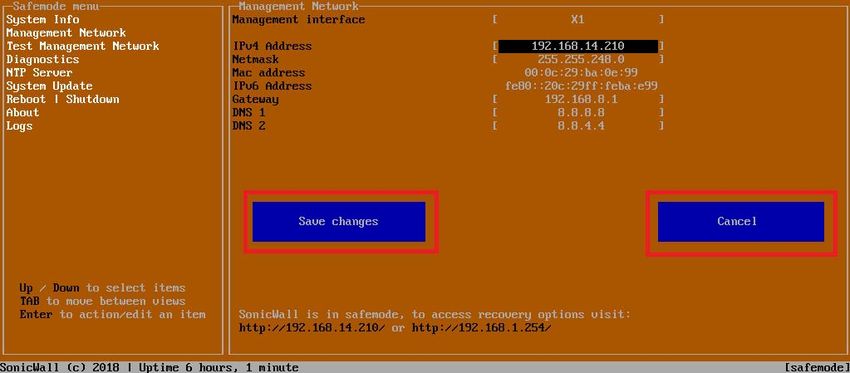850x373 pixels.
Task: Select Management Network menu entry
Action: (x=66, y=33)
